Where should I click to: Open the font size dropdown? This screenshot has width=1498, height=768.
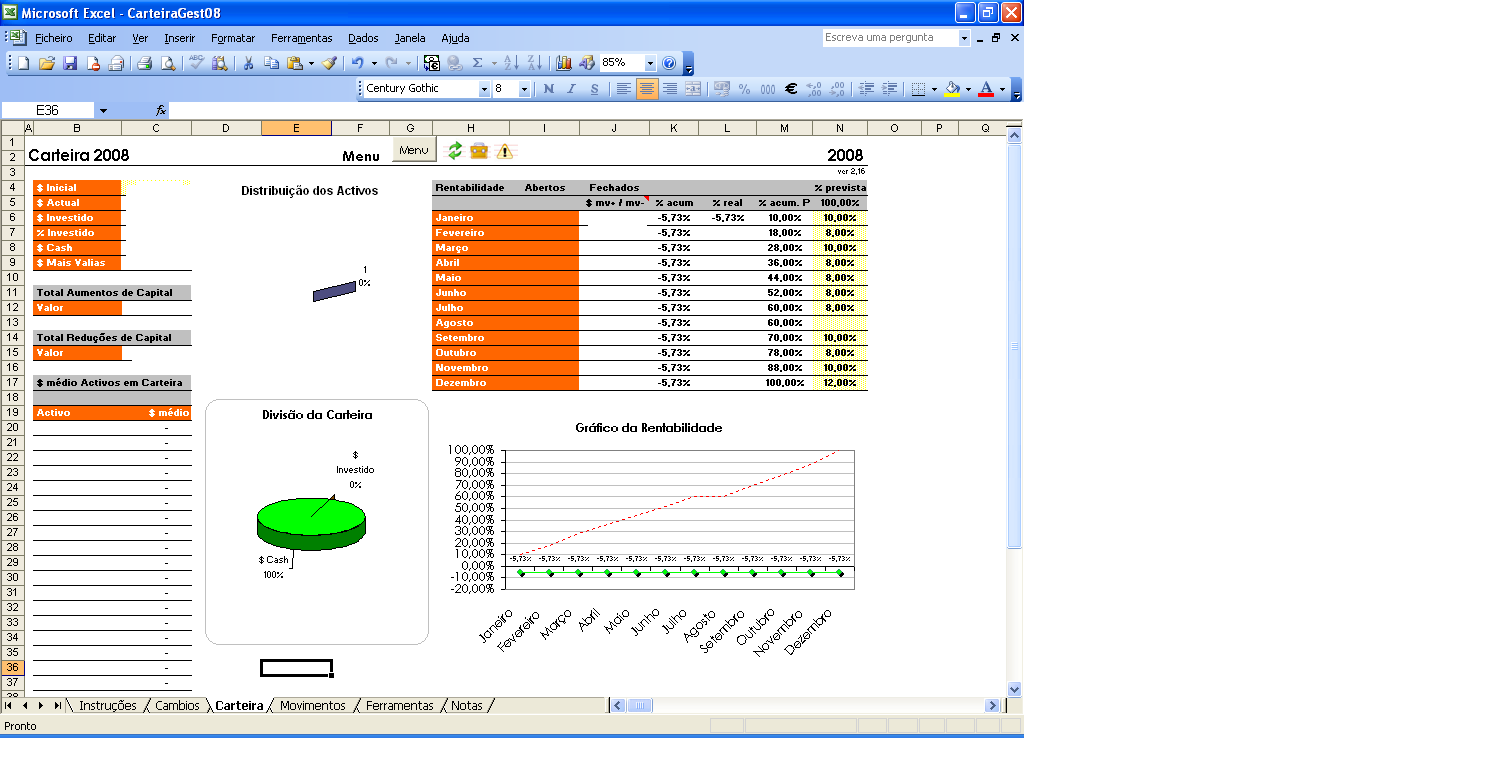tap(526, 89)
